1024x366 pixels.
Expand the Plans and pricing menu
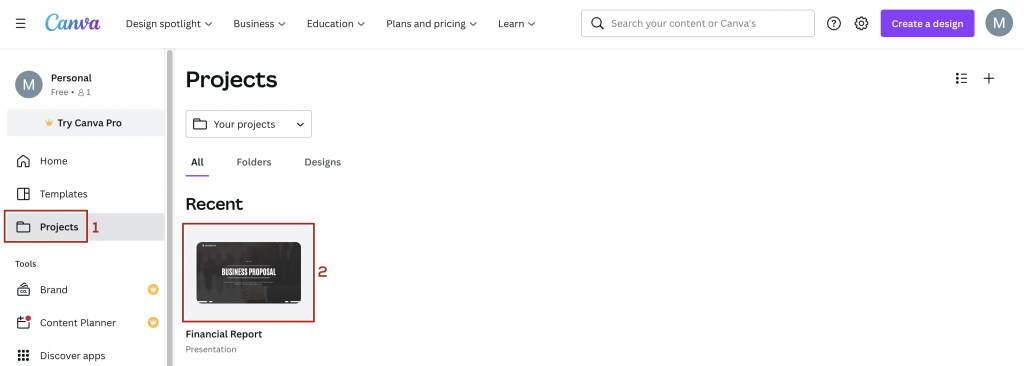432,24
